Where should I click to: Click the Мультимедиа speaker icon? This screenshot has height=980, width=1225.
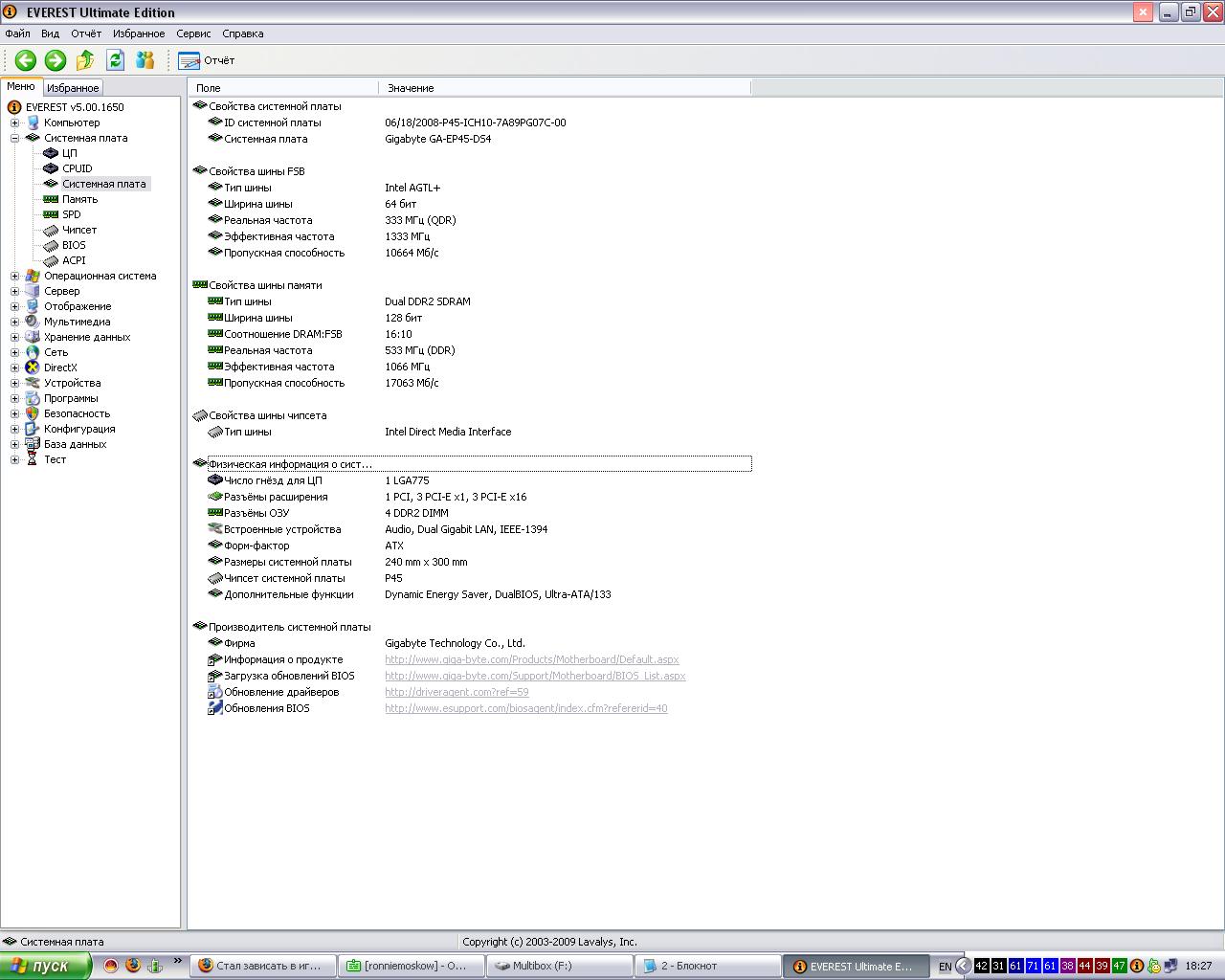(33, 322)
